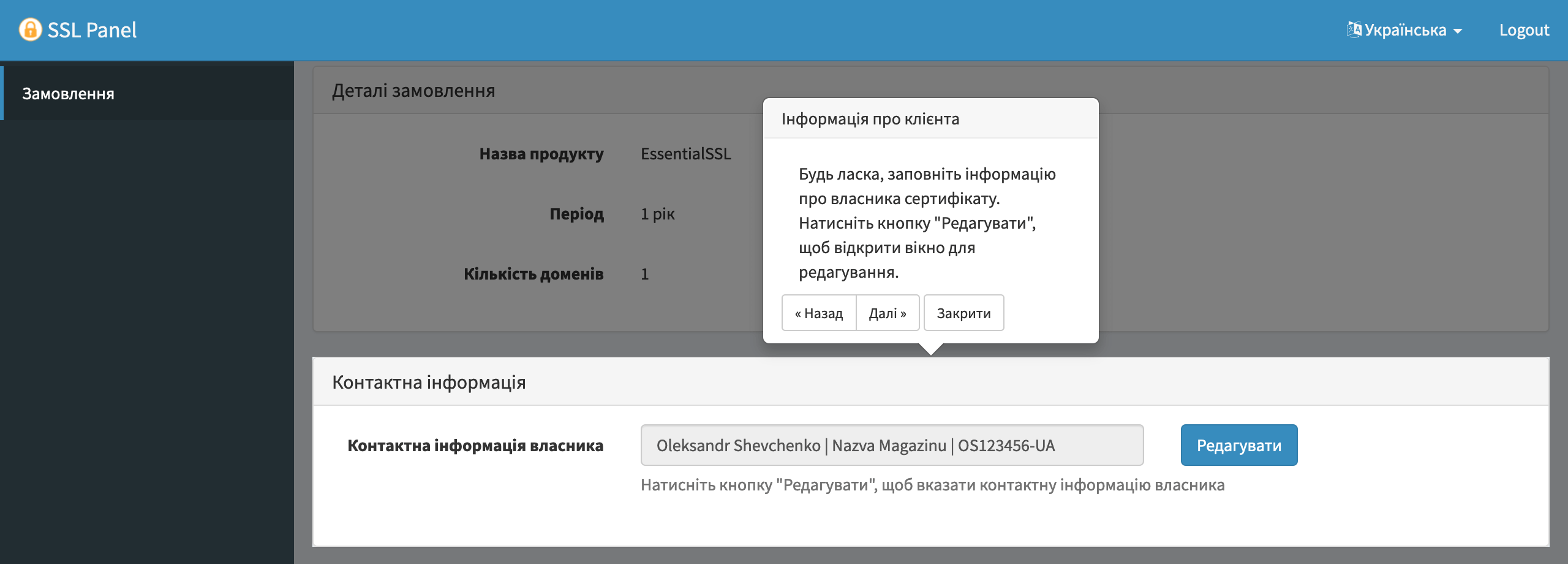Open the SSL Panel home link text

point(92,30)
